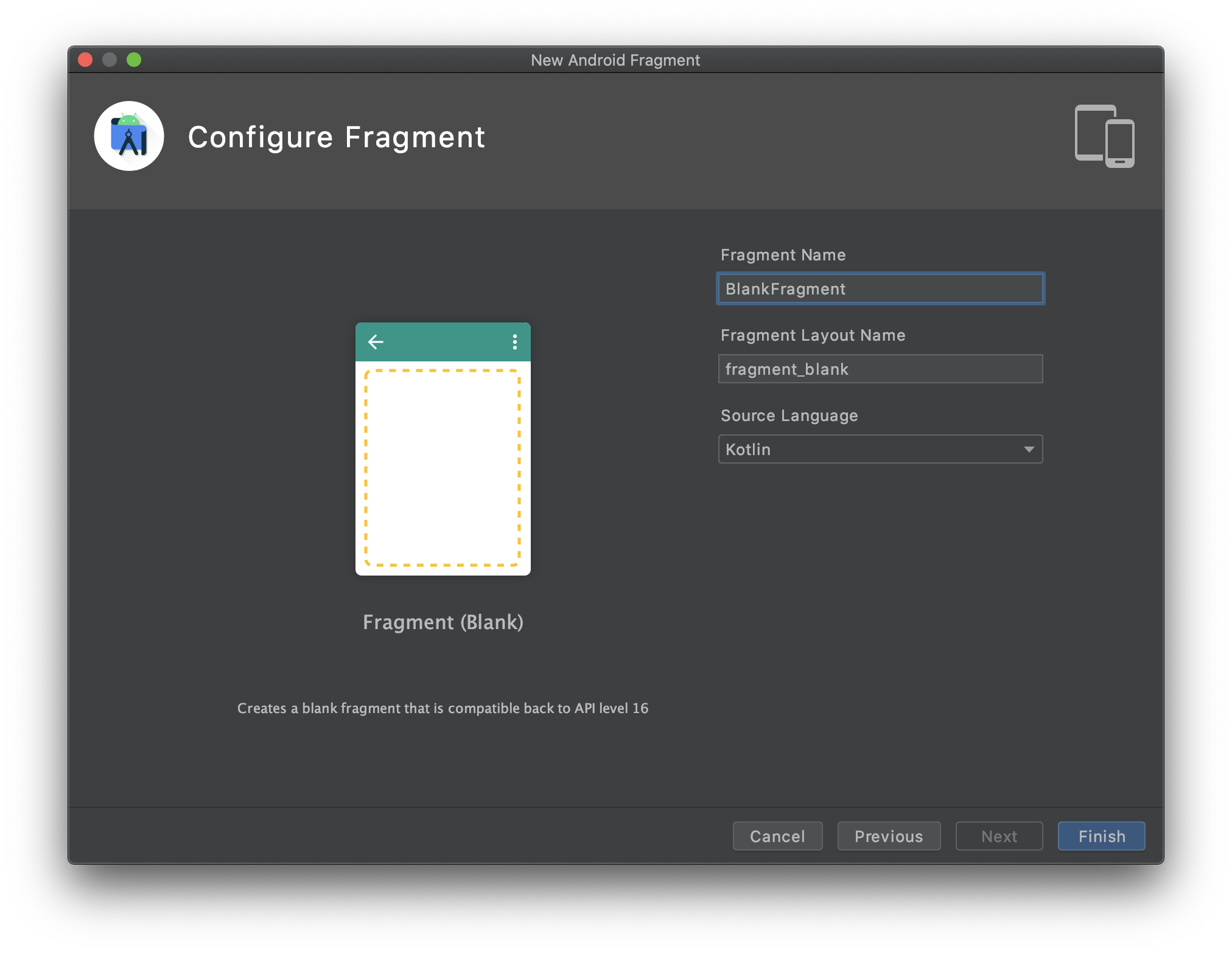Go back with the Previous button
The image size is (1232, 954).
pyautogui.click(x=889, y=837)
